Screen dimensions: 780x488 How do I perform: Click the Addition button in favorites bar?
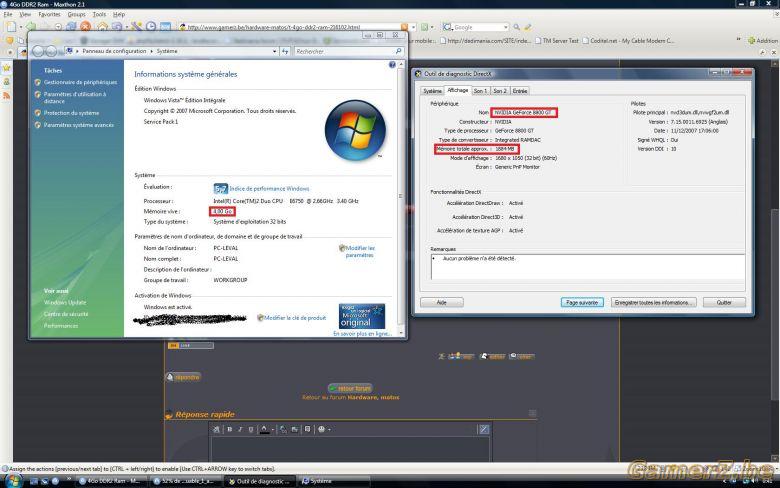[763, 41]
